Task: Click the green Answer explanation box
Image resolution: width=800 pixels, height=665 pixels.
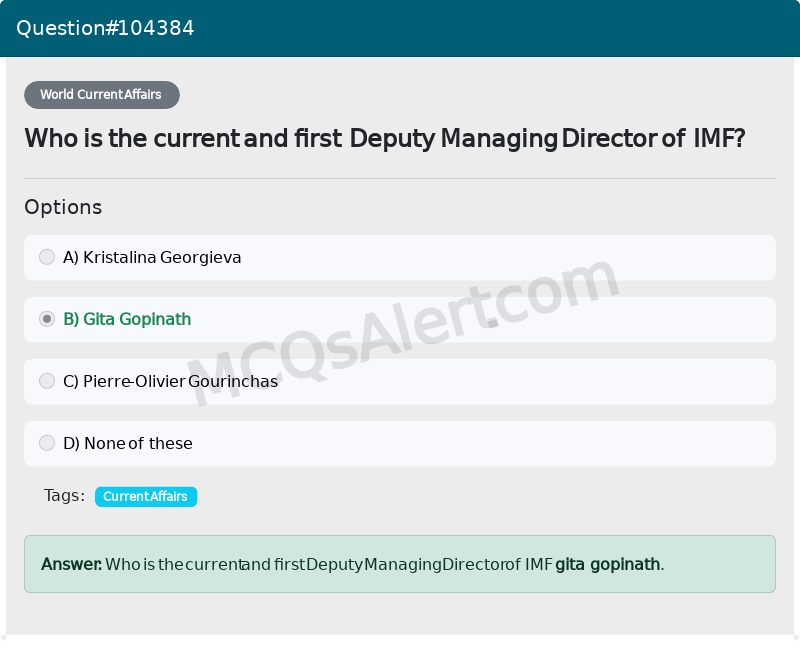Action: tap(400, 564)
